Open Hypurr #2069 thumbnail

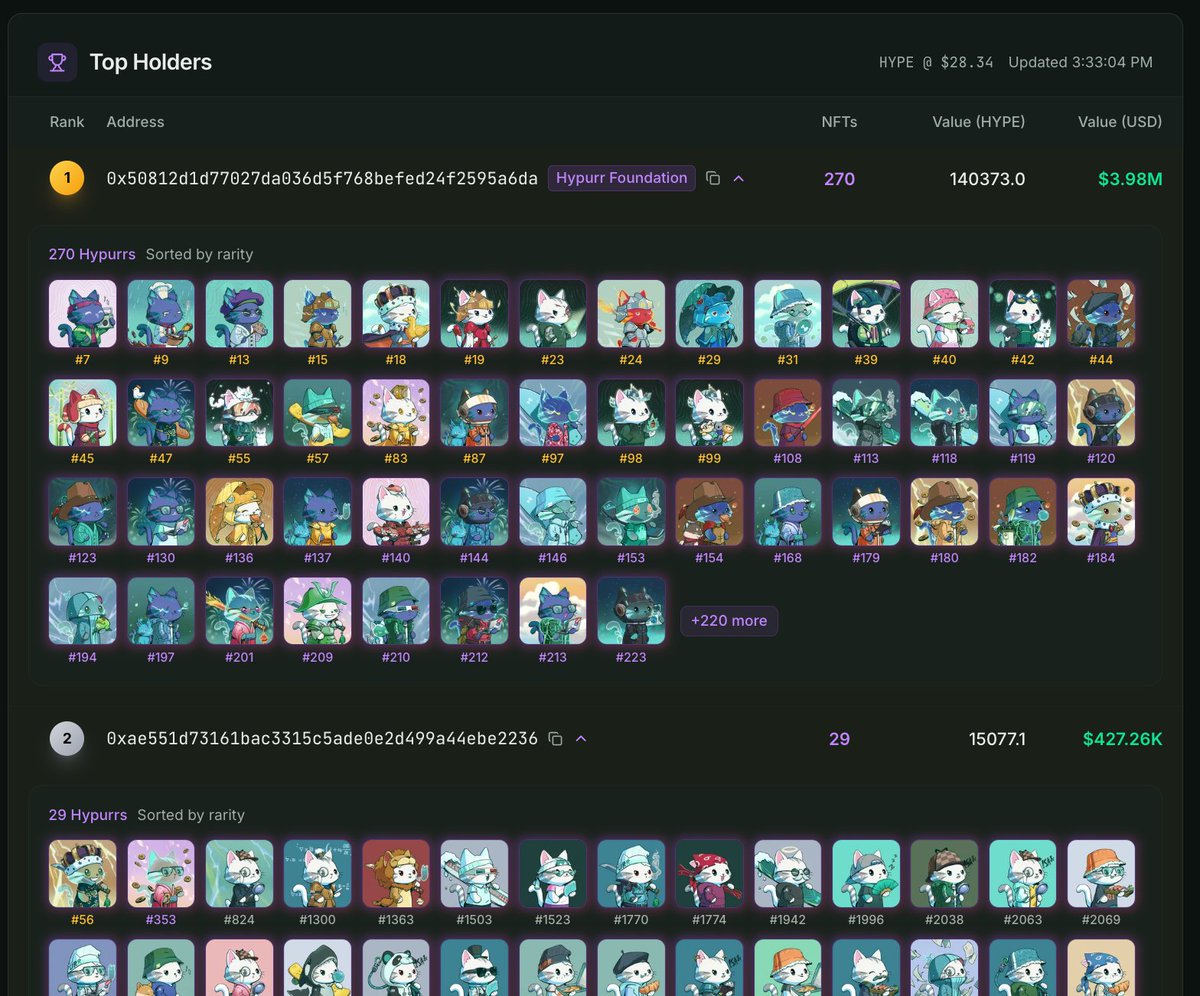[1101, 873]
